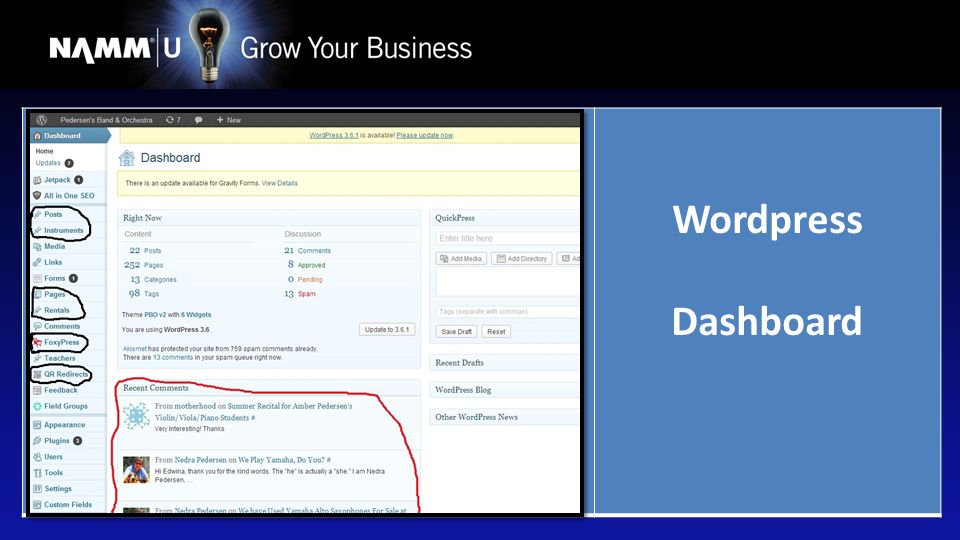Expand the WordPress Blog panel
Image resolution: width=960 pixels, height=540 pixels.
click(x=504, y=389)
